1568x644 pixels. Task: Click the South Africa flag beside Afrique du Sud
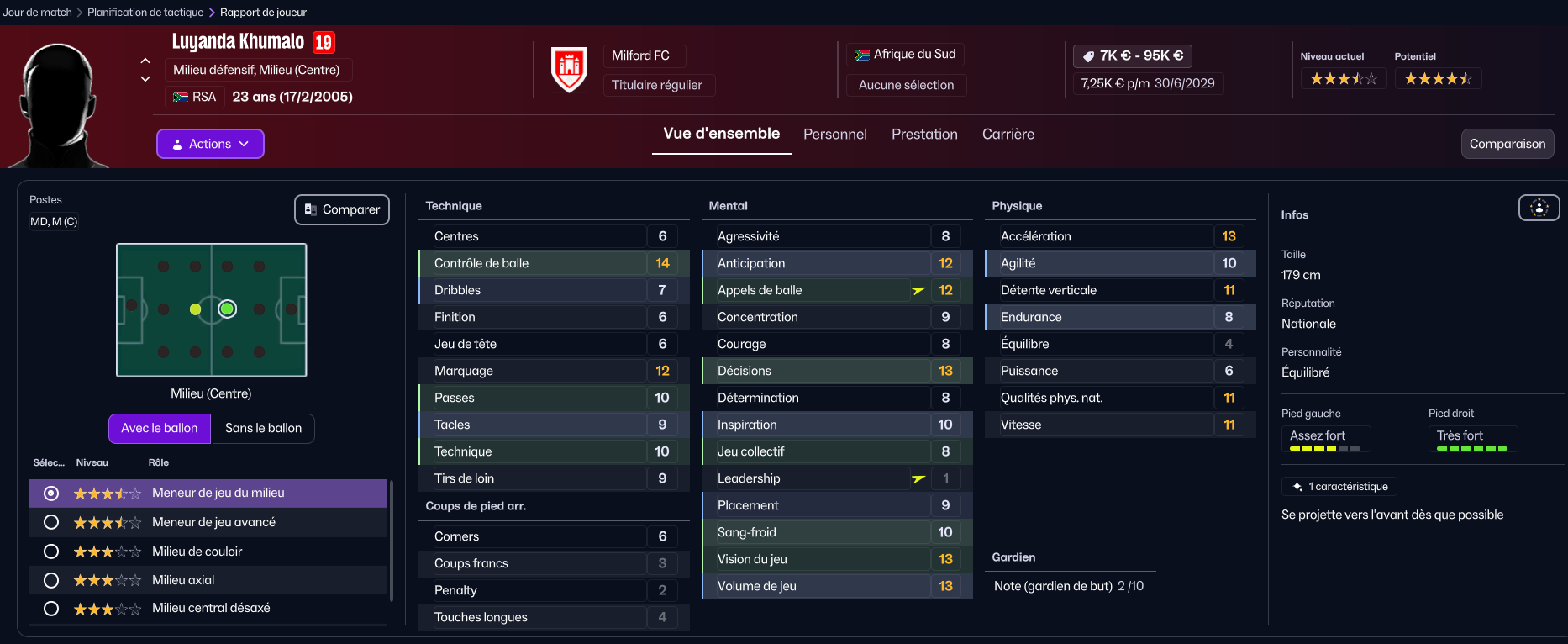861,55
